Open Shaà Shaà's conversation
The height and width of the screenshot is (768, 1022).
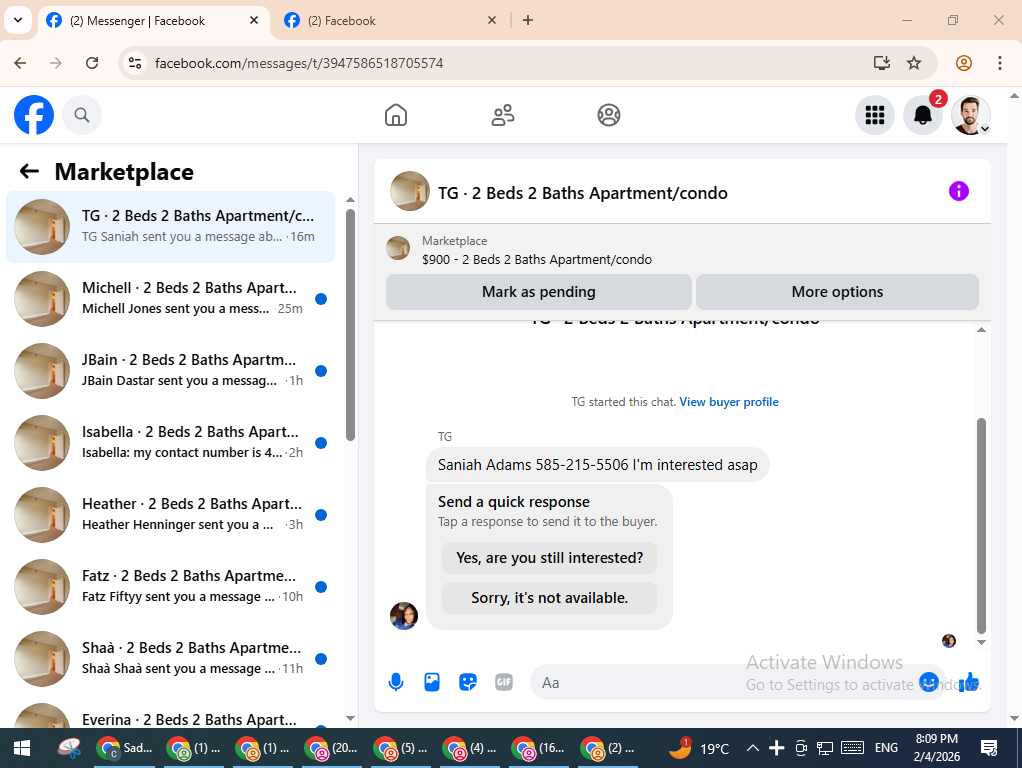(170, 658)
